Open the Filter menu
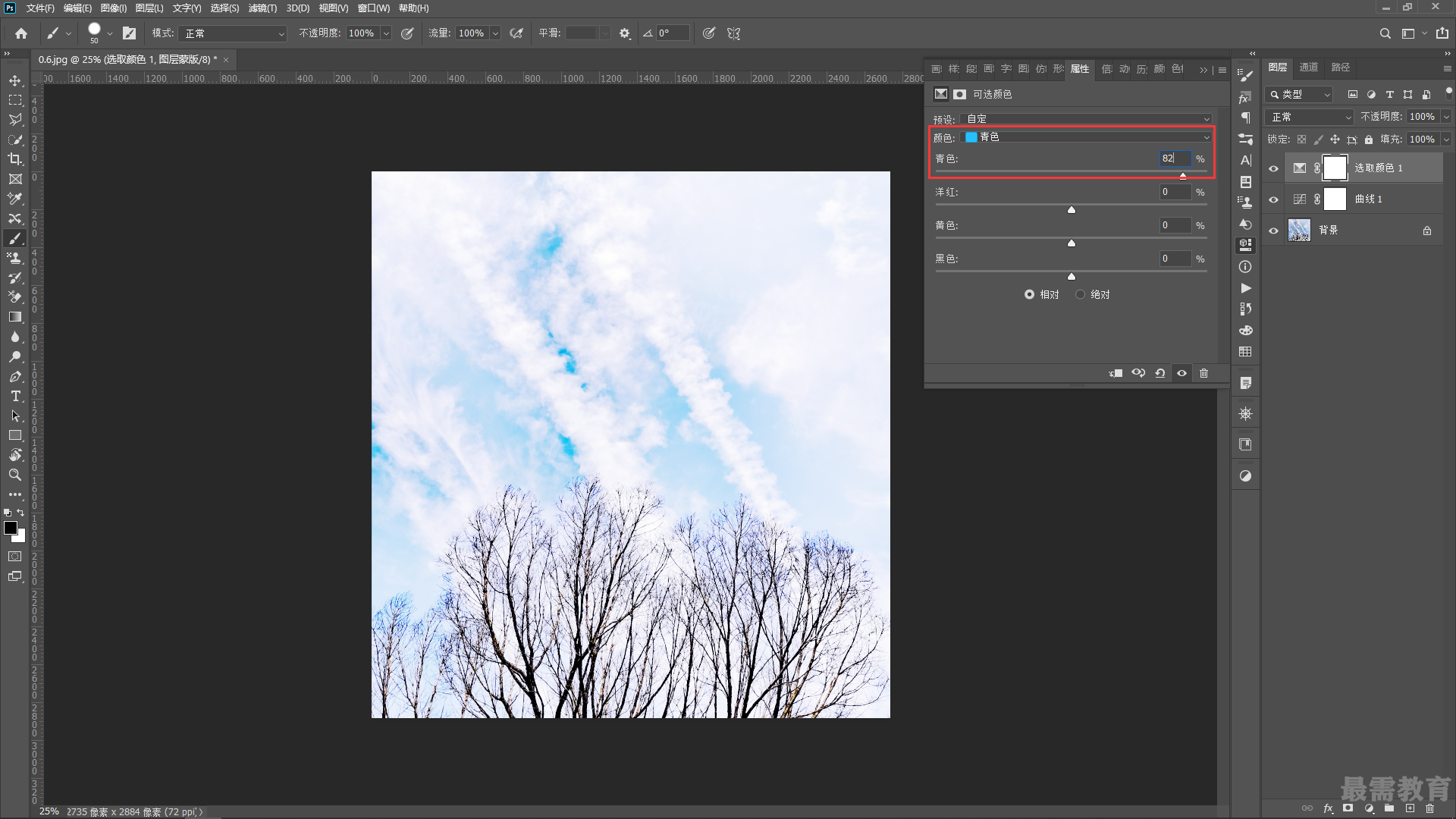This screenshot has height=819, width=1456. [x=262, y=8]
